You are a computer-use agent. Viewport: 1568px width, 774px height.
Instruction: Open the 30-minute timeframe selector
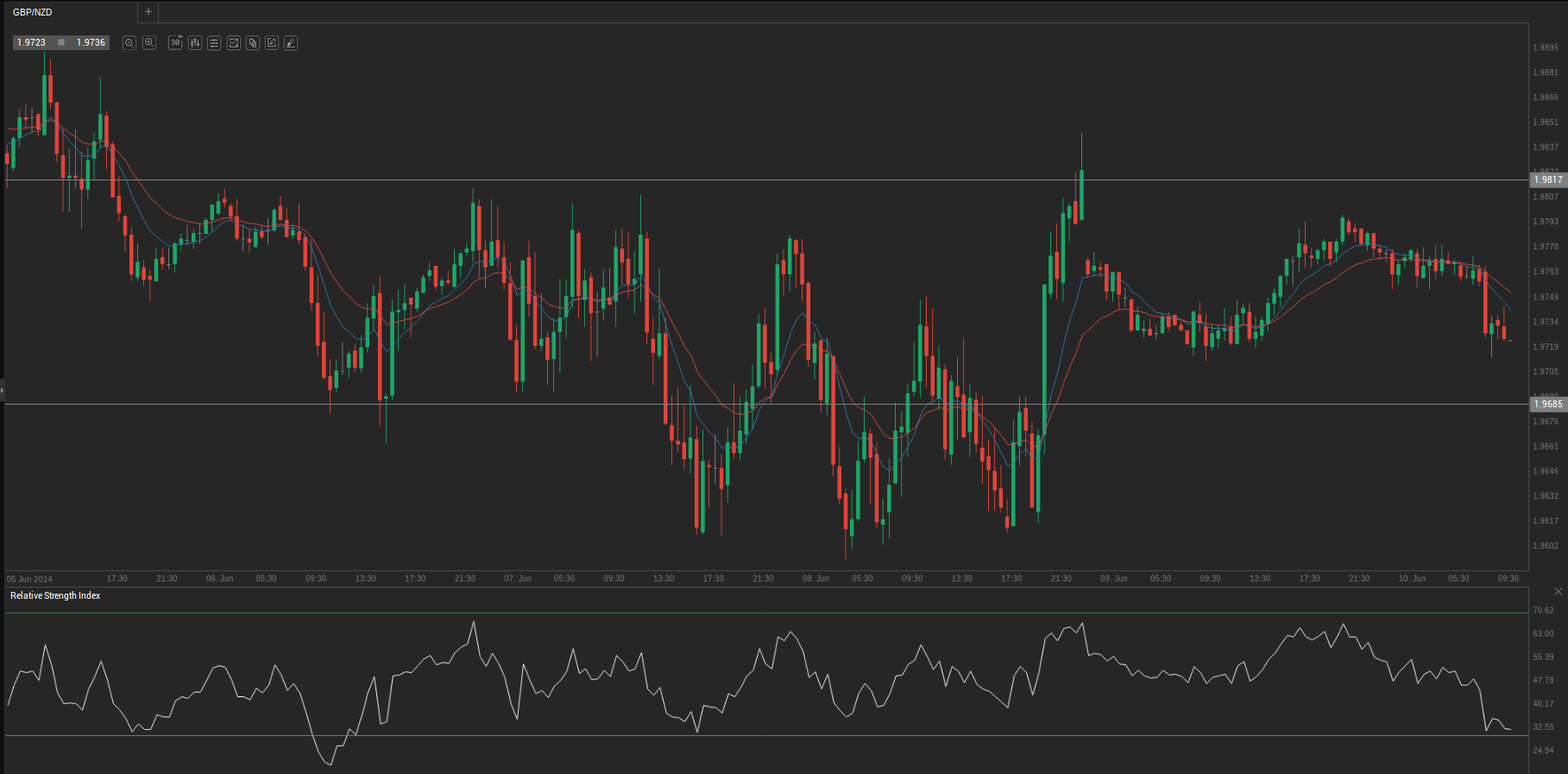click(175, 42)
